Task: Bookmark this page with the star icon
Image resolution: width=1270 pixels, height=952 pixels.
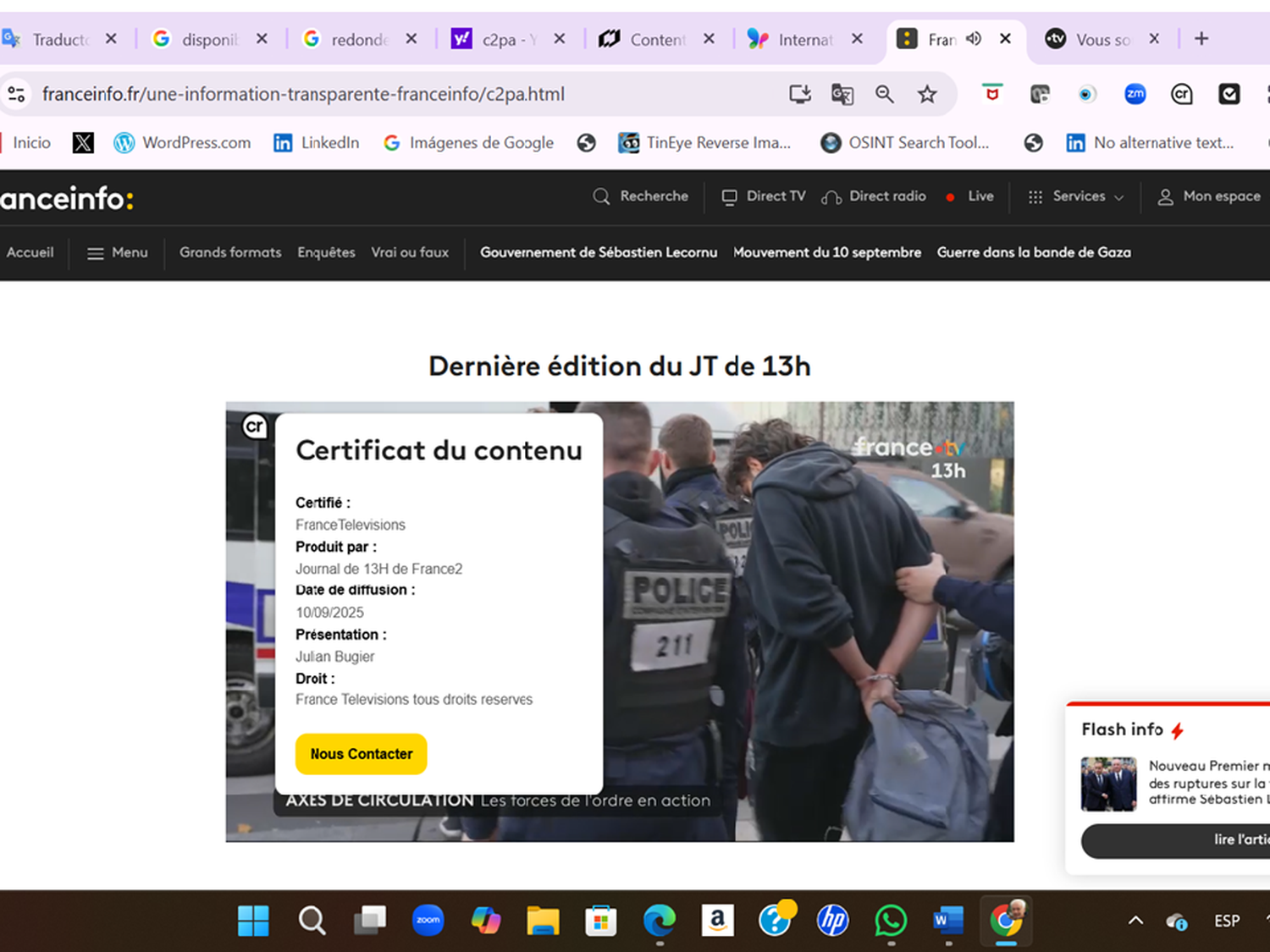Action: tap(927, 94)
